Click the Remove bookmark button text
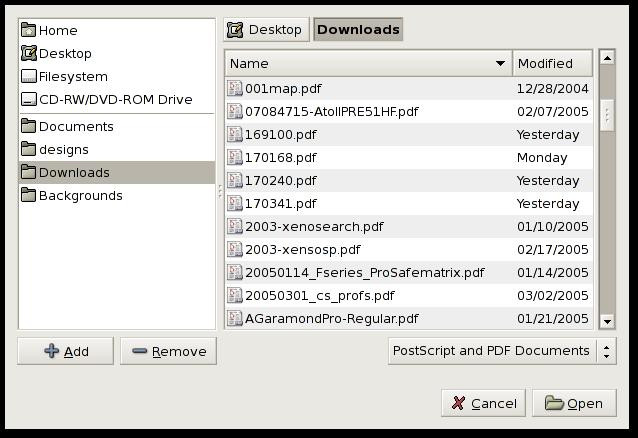This screenshot has width=638, height=438. click(x=179, y=351)
